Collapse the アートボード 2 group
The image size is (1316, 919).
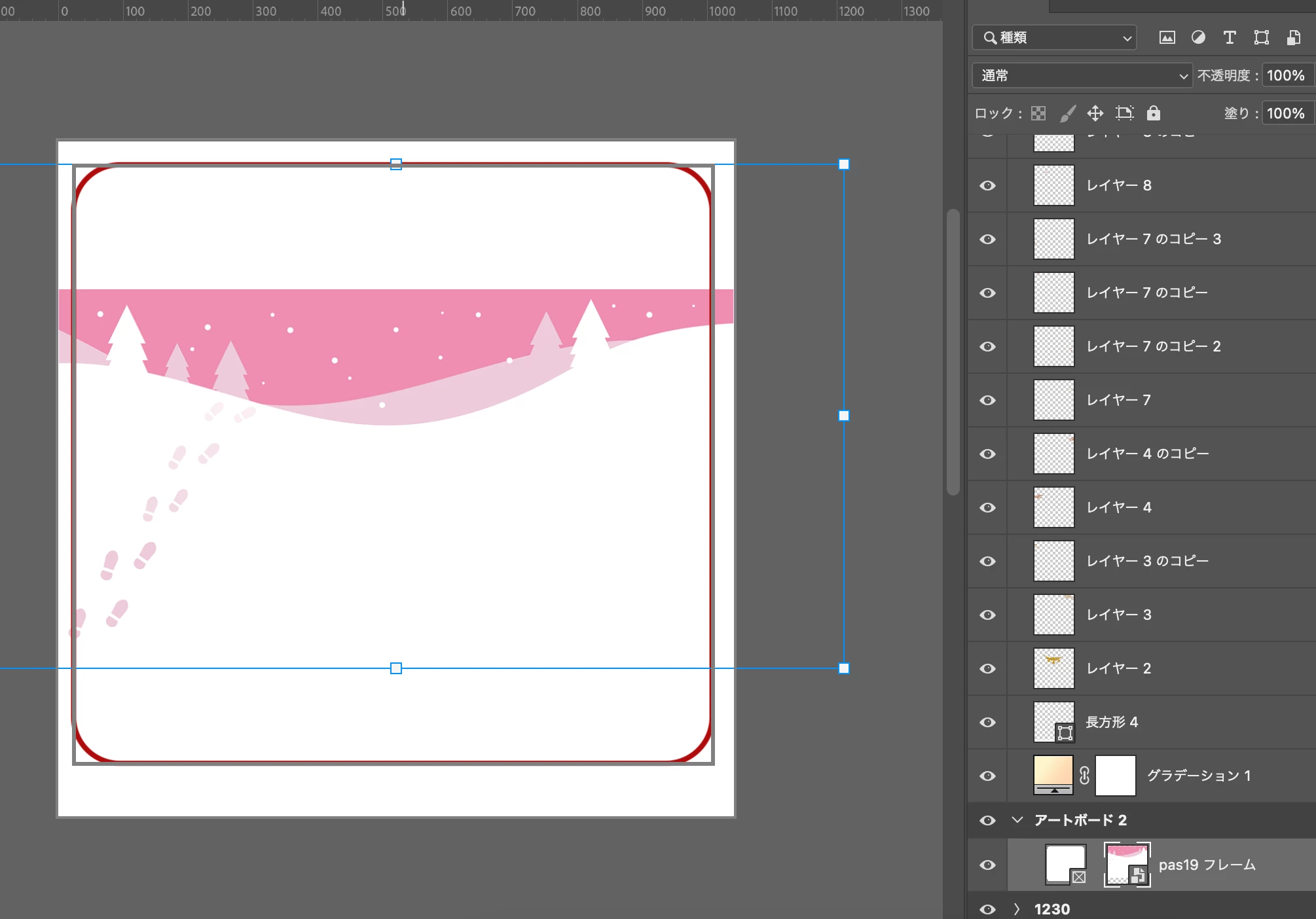click(1017, 820)
